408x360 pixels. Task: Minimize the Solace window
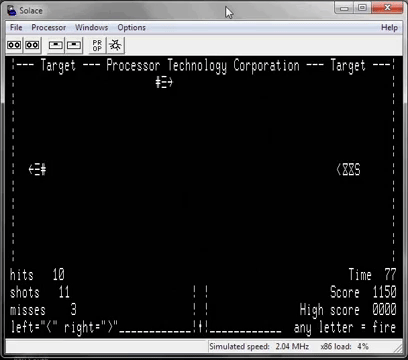coord(344,8)
